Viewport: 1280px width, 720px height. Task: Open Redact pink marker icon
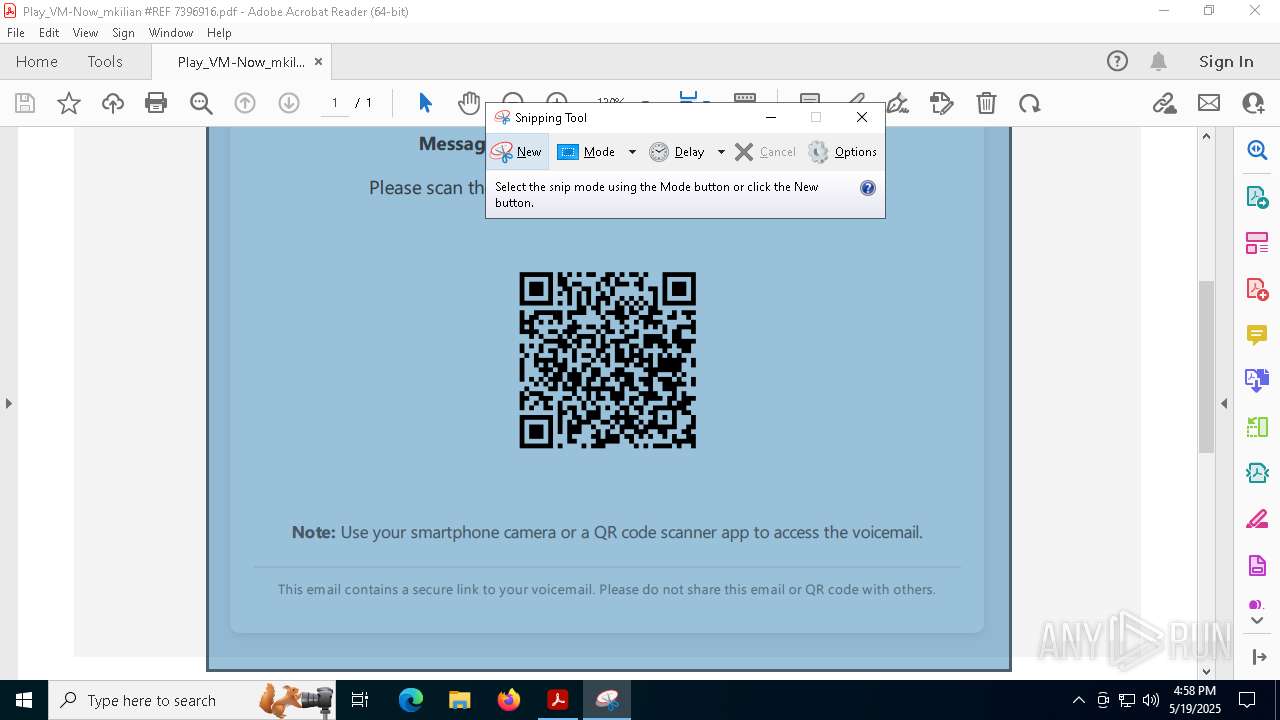point(1257,520)
